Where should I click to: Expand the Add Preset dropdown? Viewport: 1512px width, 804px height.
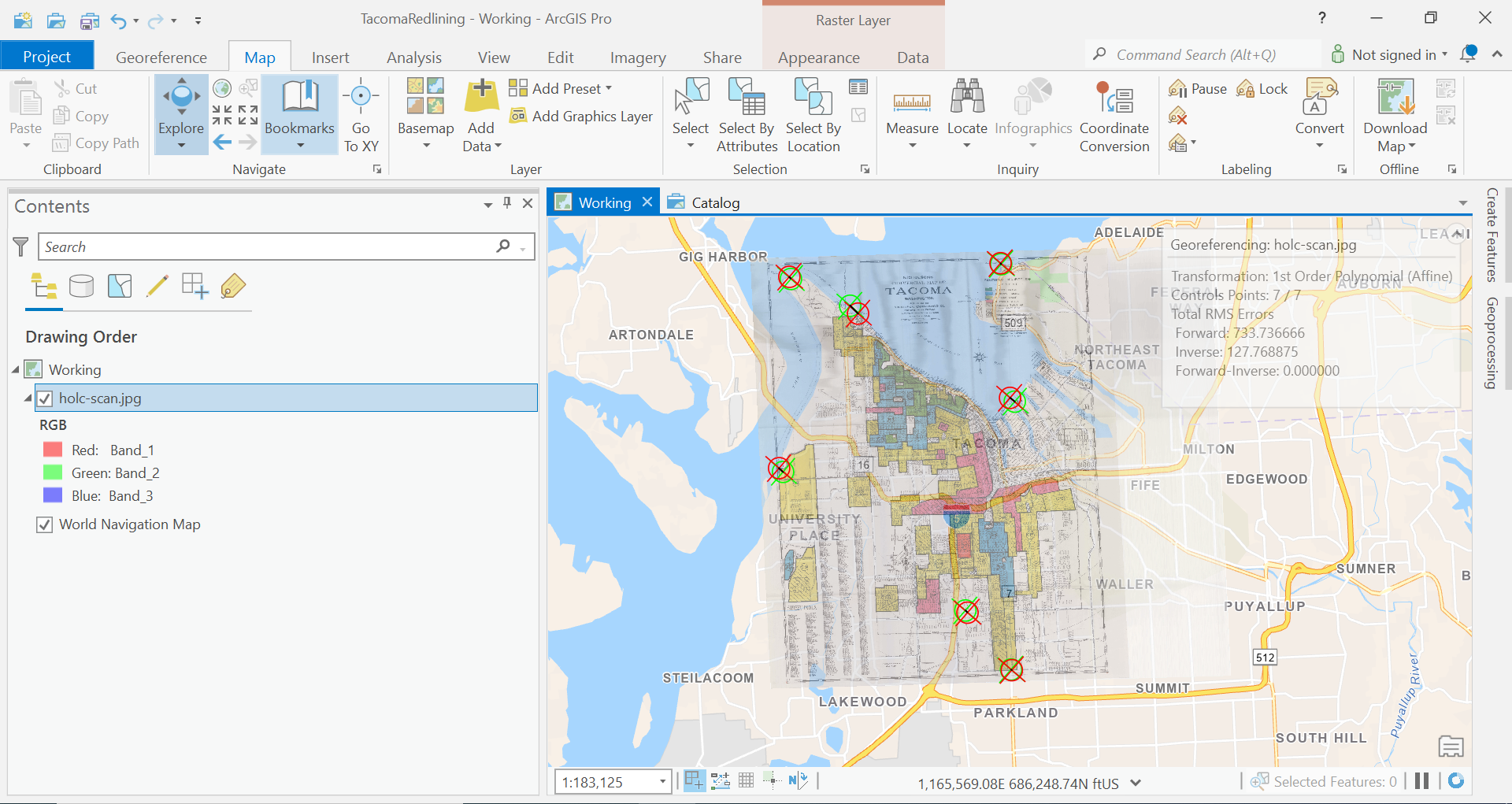[608, 89]
